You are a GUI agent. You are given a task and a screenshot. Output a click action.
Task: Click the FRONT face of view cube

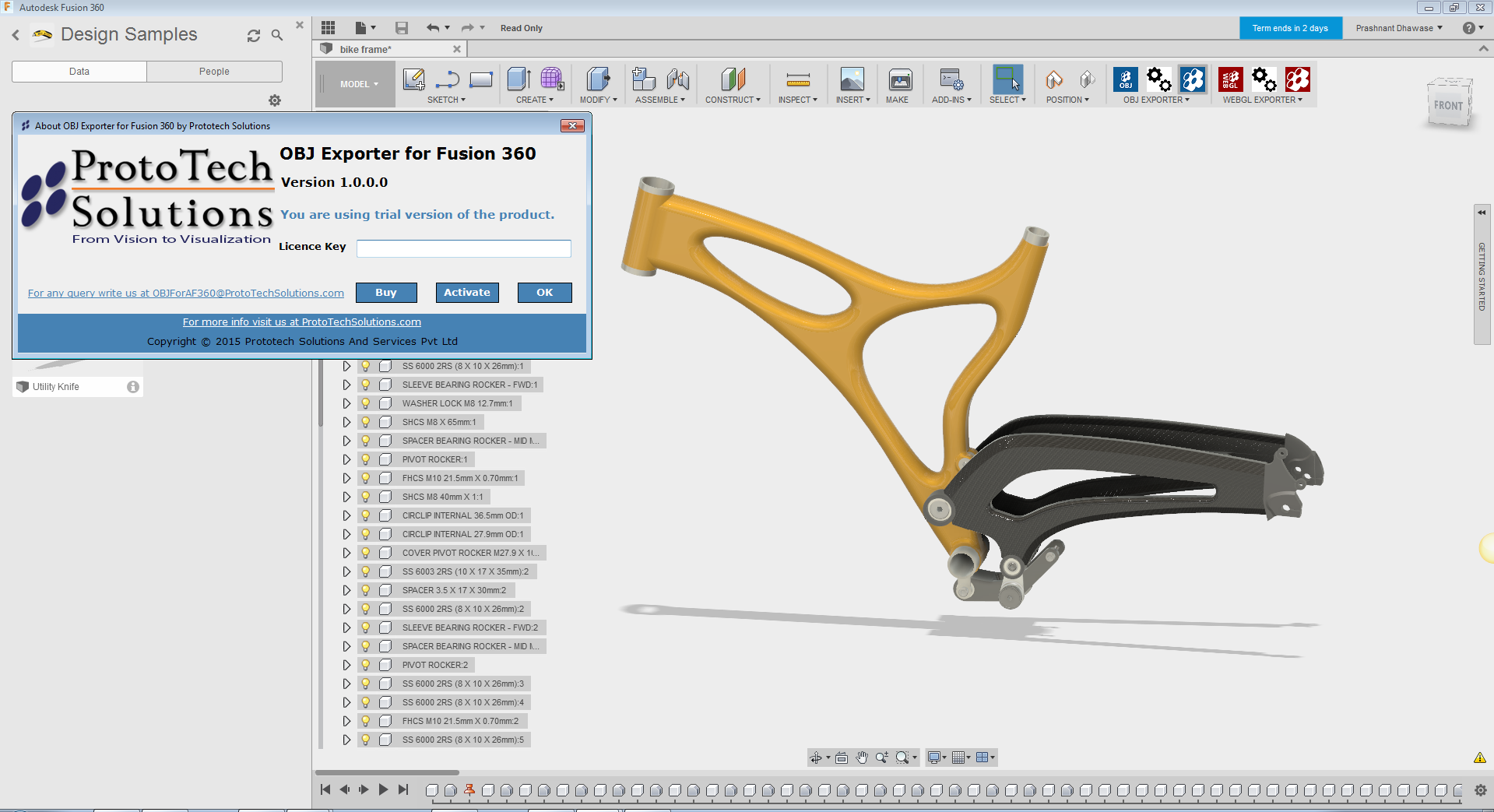click(1448, 106)
